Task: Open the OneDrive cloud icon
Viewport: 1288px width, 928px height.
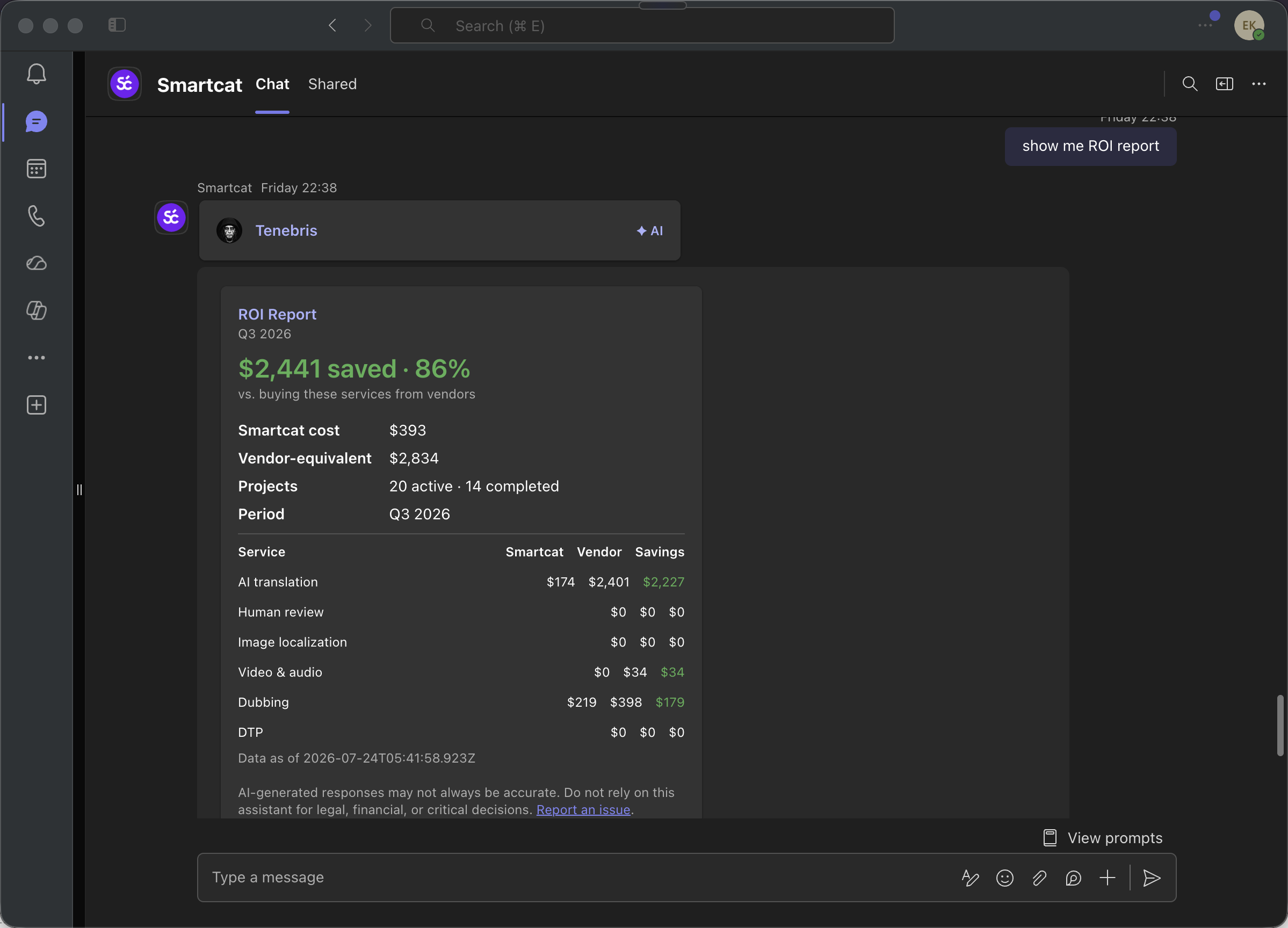Action: click(37, 263)
